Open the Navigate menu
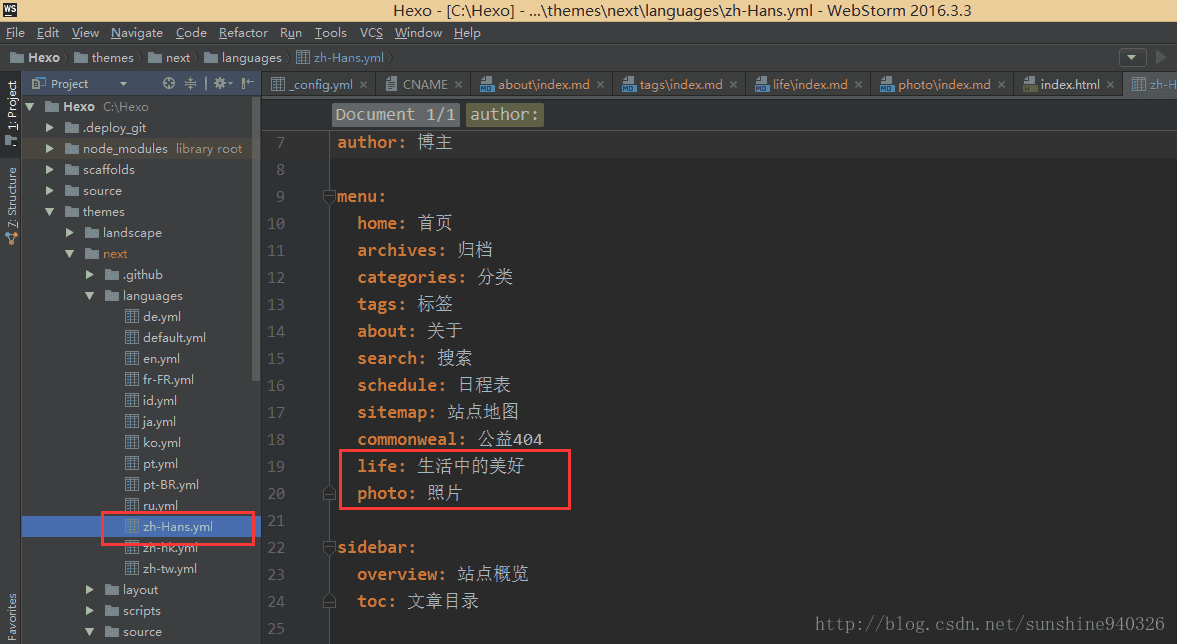Image resolution: width=1177 pixels, height=644 pixels. (137, 33)
